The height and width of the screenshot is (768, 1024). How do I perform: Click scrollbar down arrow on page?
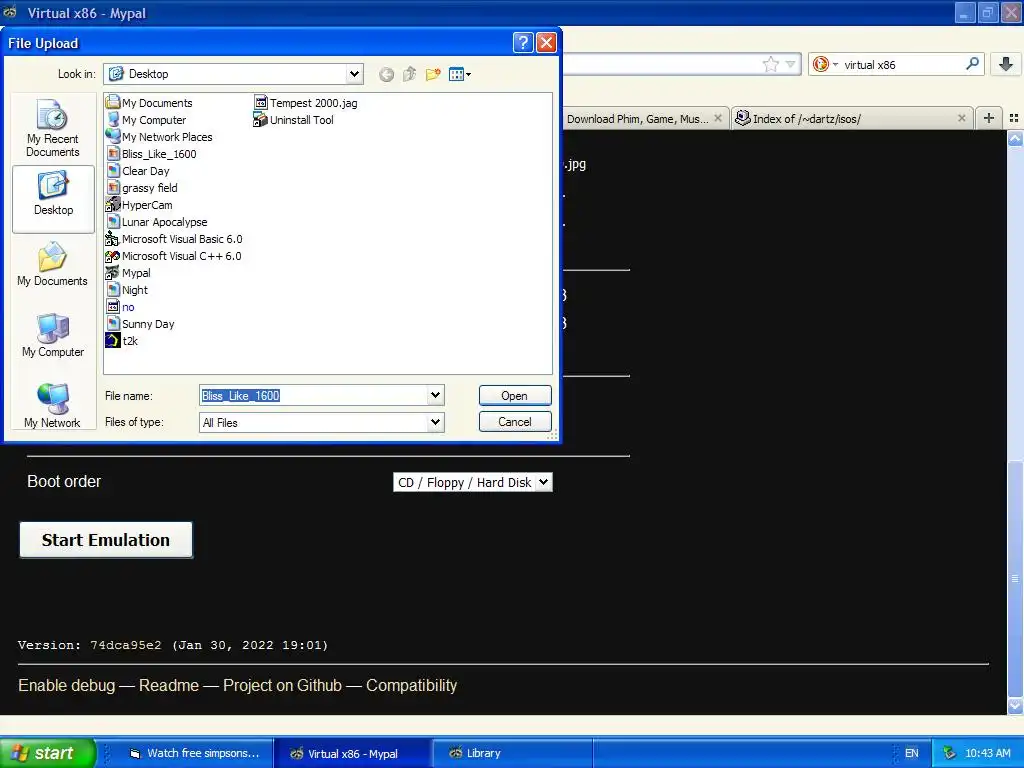(x=1015, y=706)
